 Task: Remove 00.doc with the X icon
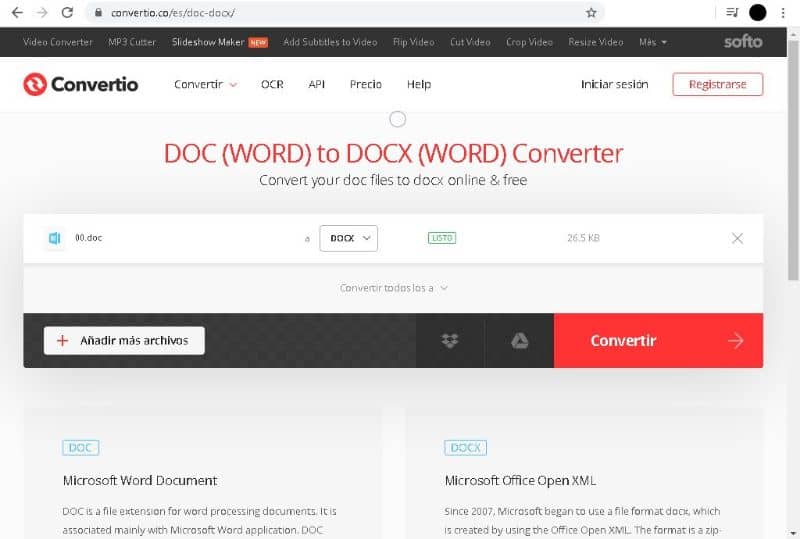737,238
